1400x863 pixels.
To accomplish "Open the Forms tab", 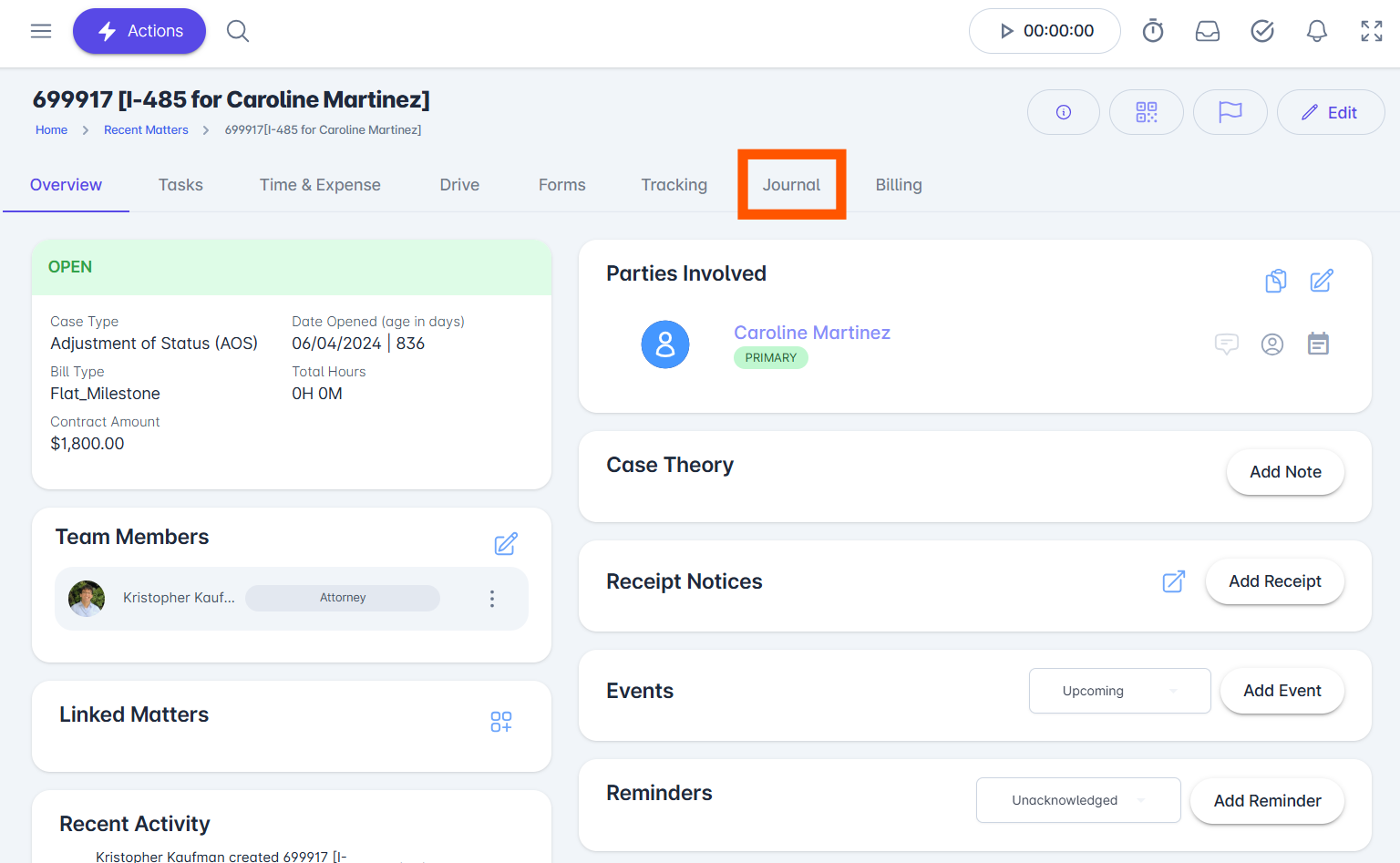I will [562, 185].
